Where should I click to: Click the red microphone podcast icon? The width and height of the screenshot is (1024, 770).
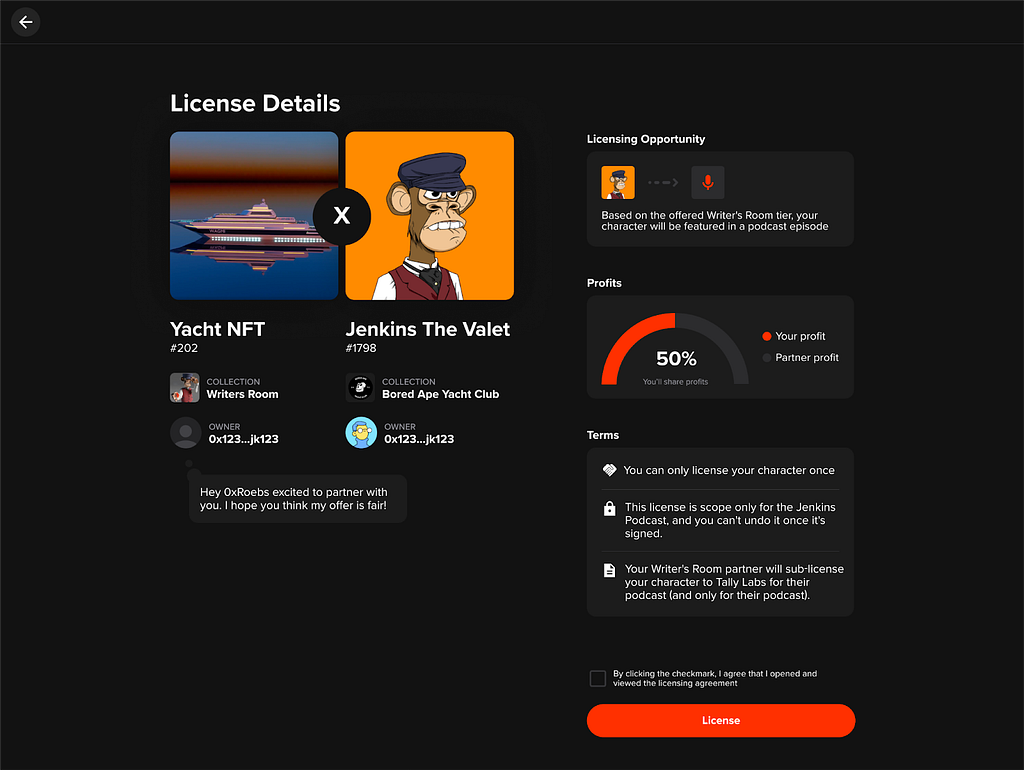point(708,182)
